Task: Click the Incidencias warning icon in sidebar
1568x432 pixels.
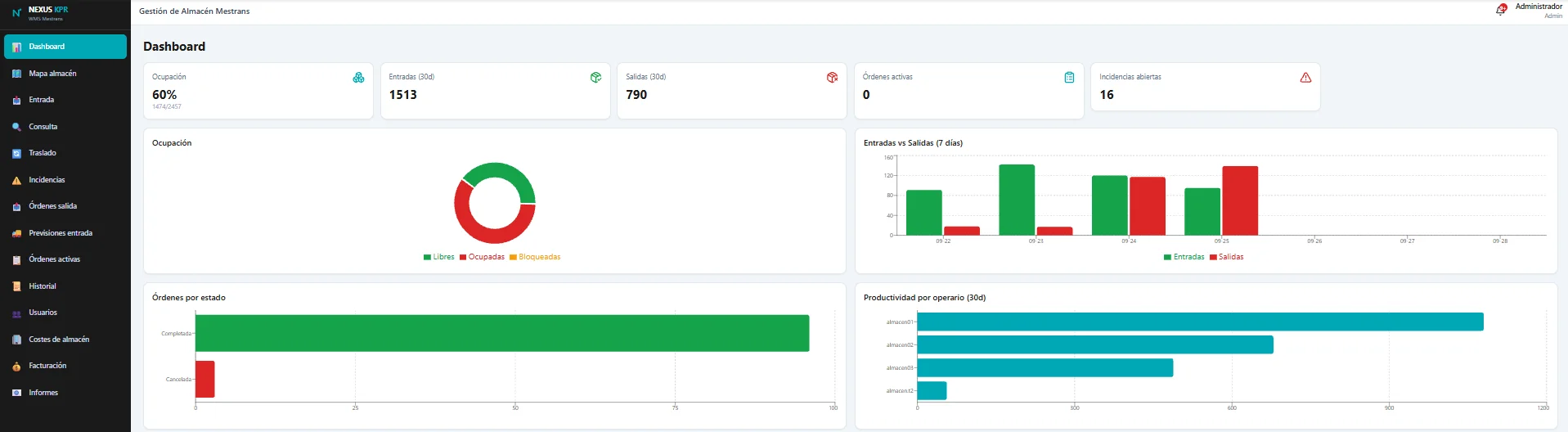Action: (x=16, y=180)
